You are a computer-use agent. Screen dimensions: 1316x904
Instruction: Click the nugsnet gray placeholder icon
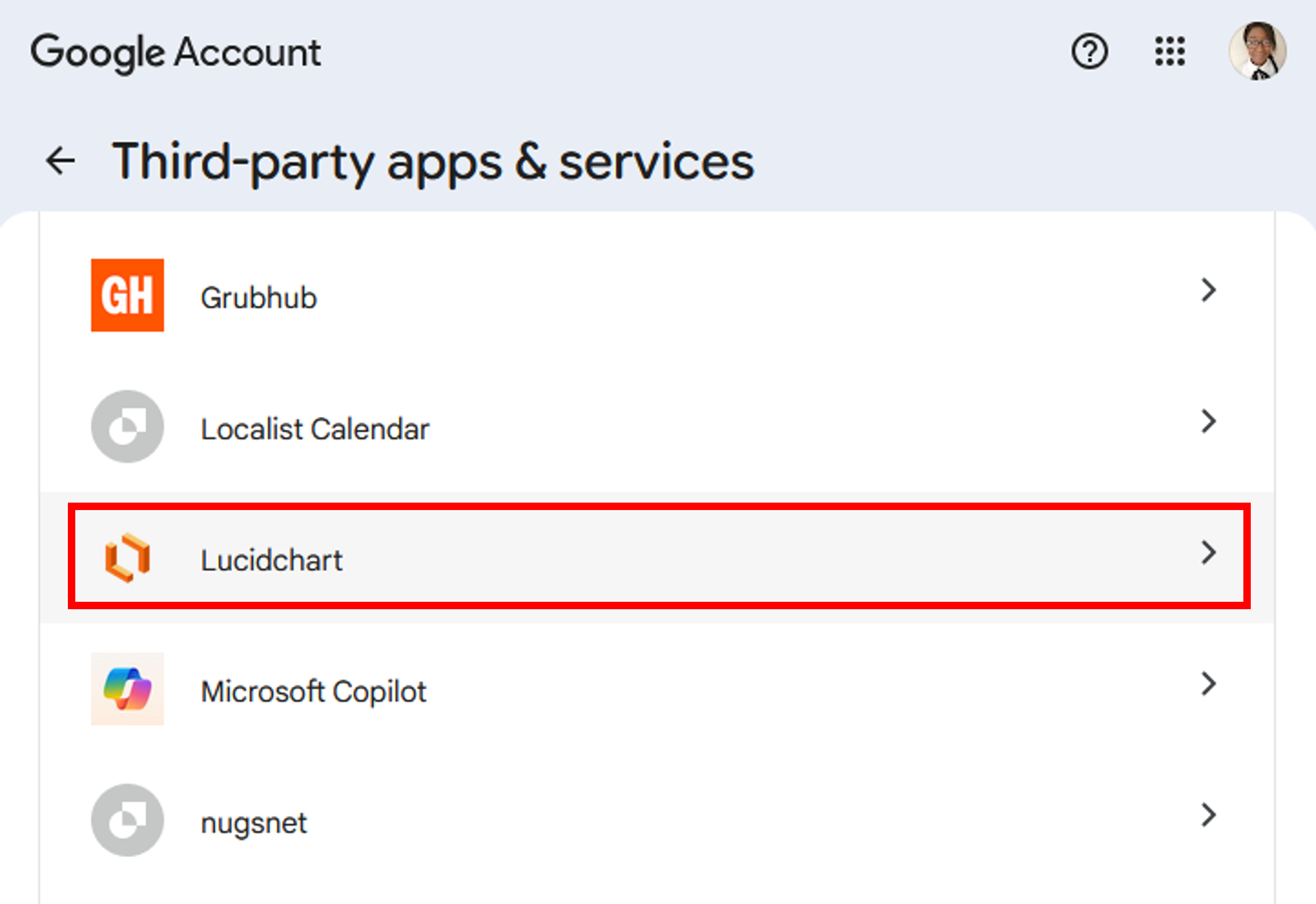pyautogui.click(x=127, y=820)
